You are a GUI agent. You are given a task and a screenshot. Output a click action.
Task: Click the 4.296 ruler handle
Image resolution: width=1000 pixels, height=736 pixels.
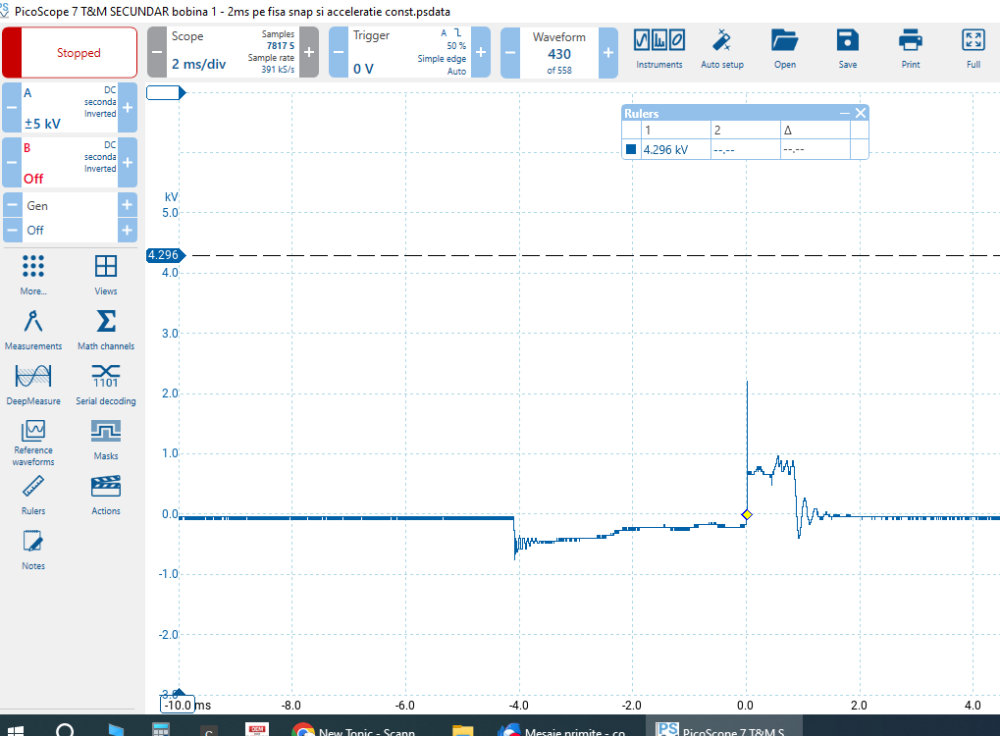pos(162,255)
